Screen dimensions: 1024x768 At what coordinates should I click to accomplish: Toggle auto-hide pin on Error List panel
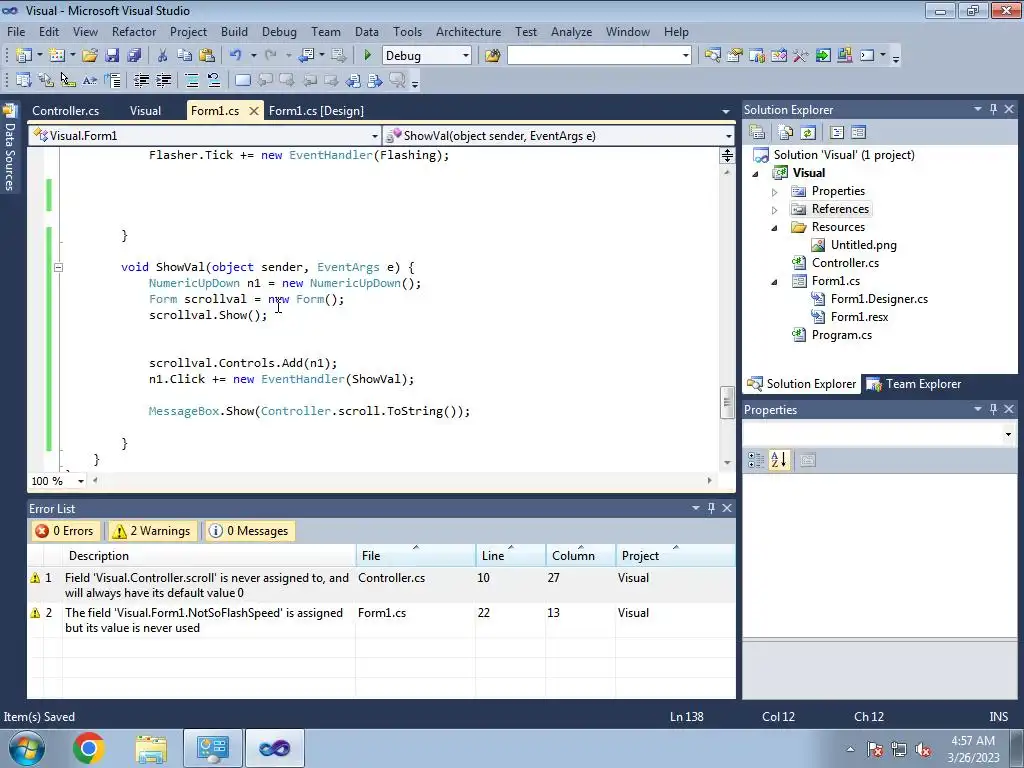(711, 508)
